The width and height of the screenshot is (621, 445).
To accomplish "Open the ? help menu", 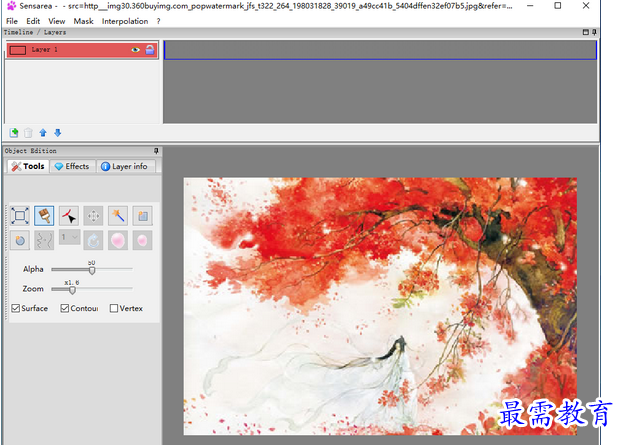I will [158, 21].
